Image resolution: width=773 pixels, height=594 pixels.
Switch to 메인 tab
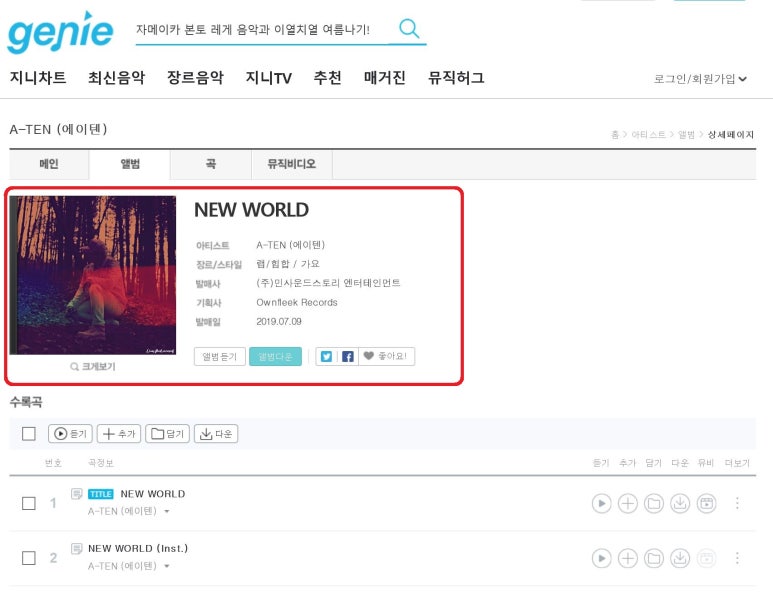(49, 164)
